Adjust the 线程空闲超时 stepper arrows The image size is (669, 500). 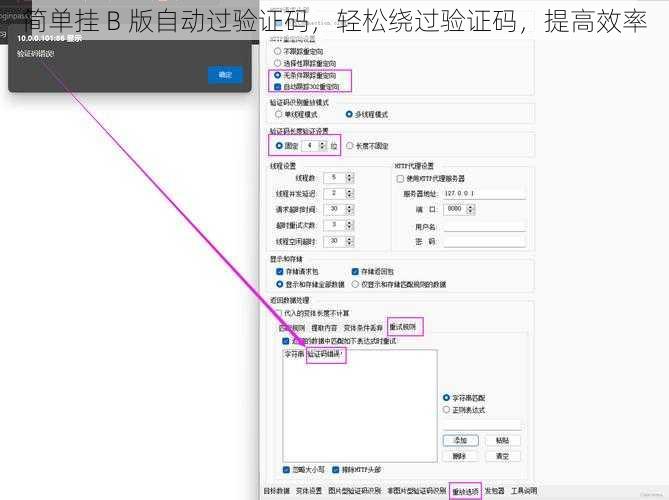349,241
